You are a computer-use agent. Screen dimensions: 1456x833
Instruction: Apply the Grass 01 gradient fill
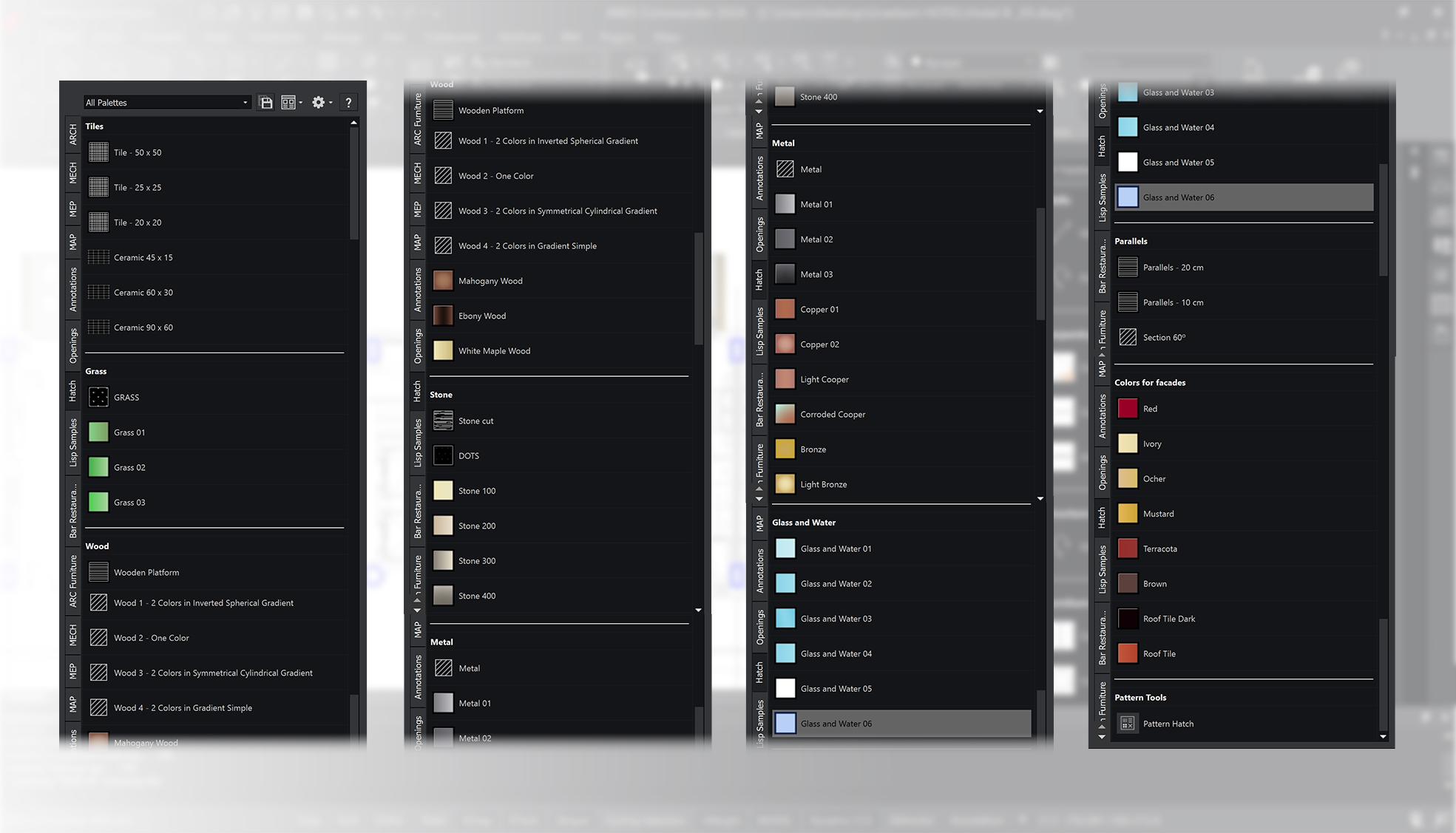click(215, 432)
